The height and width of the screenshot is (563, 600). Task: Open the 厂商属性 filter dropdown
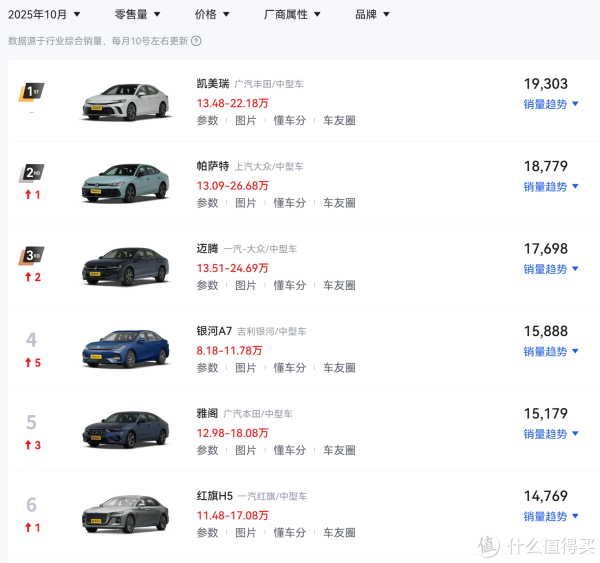[x=292, y=14]
